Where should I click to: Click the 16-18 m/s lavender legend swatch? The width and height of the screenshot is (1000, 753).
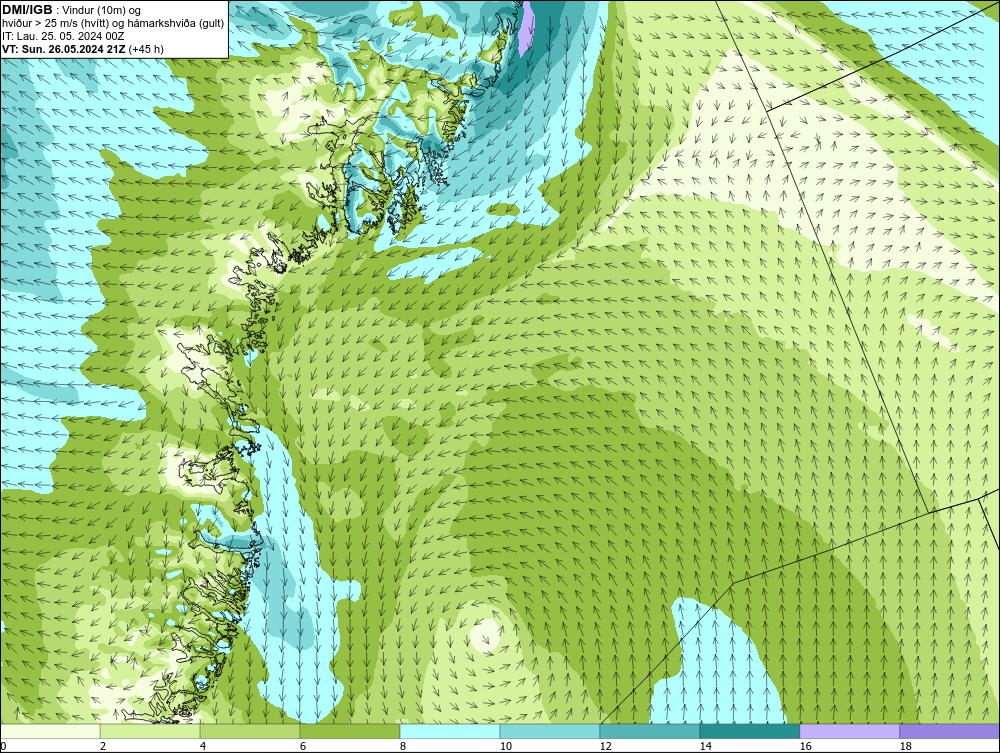point(849,731)
